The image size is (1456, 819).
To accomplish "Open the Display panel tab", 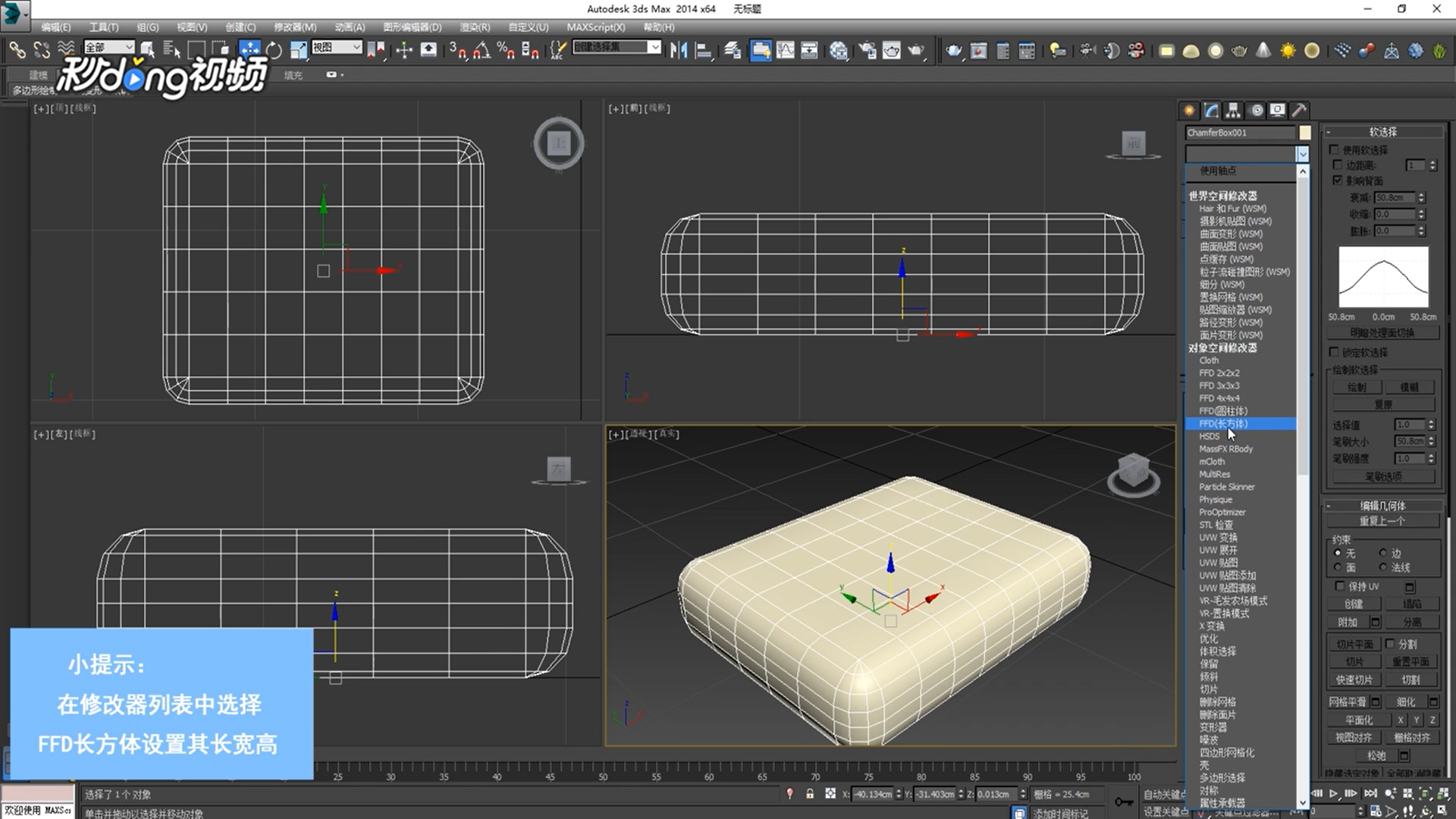I will pos(1278,110).
